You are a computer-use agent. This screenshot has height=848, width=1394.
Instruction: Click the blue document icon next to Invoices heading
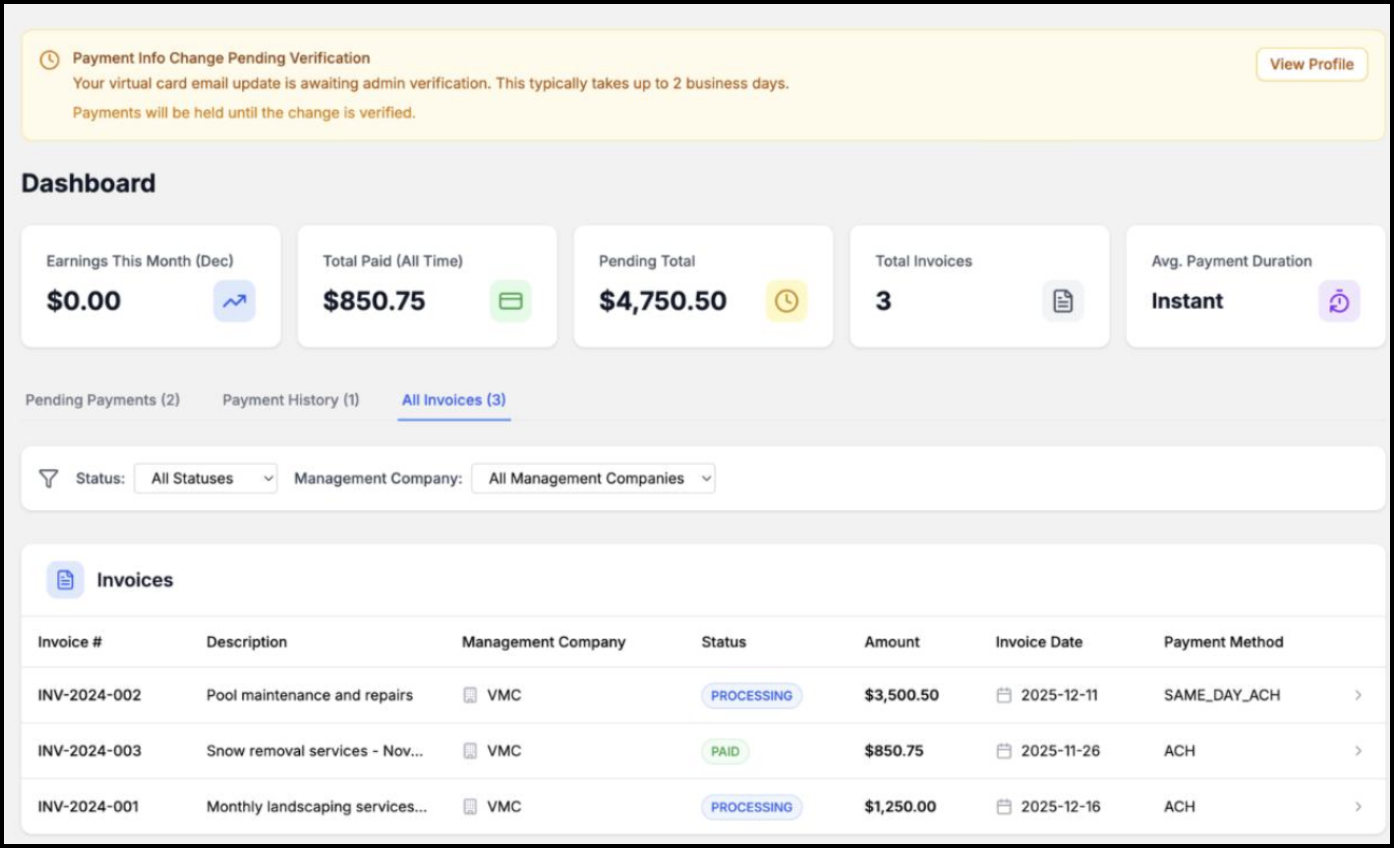65,580
